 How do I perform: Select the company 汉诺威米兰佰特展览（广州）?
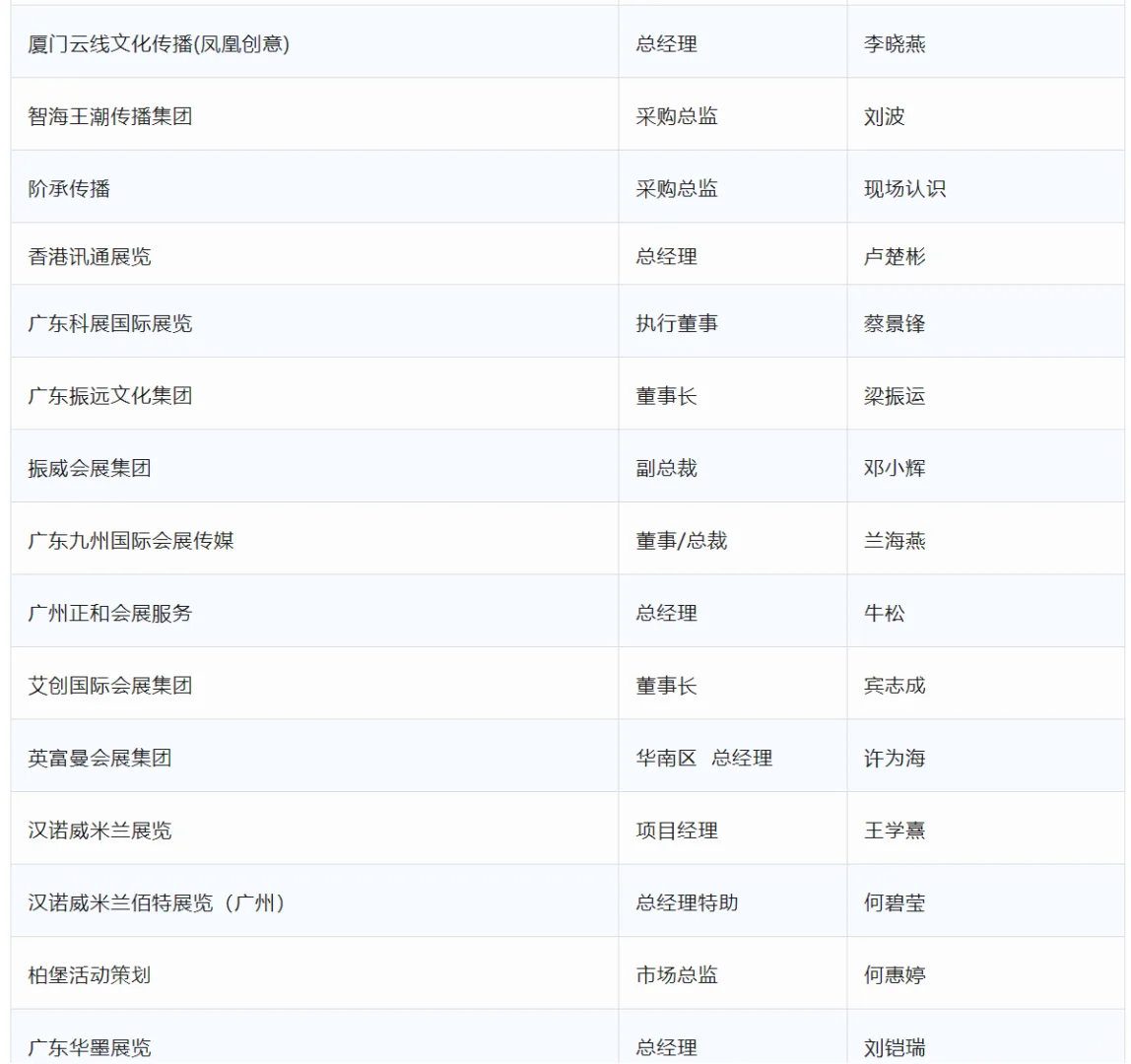158,902
